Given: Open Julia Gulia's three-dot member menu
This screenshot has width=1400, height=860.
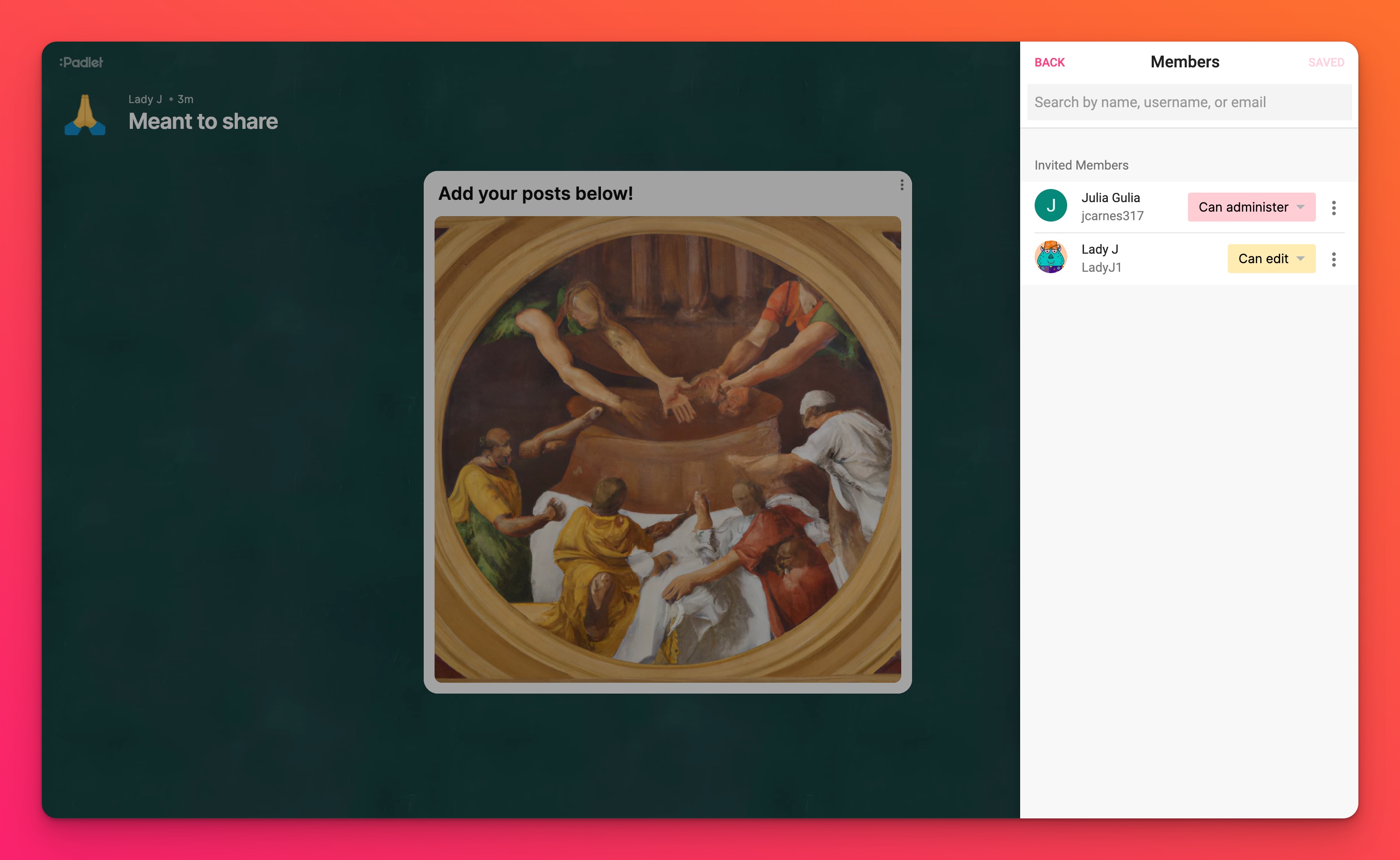Looking at the screenshot, I should click(x=1334, y=208).
